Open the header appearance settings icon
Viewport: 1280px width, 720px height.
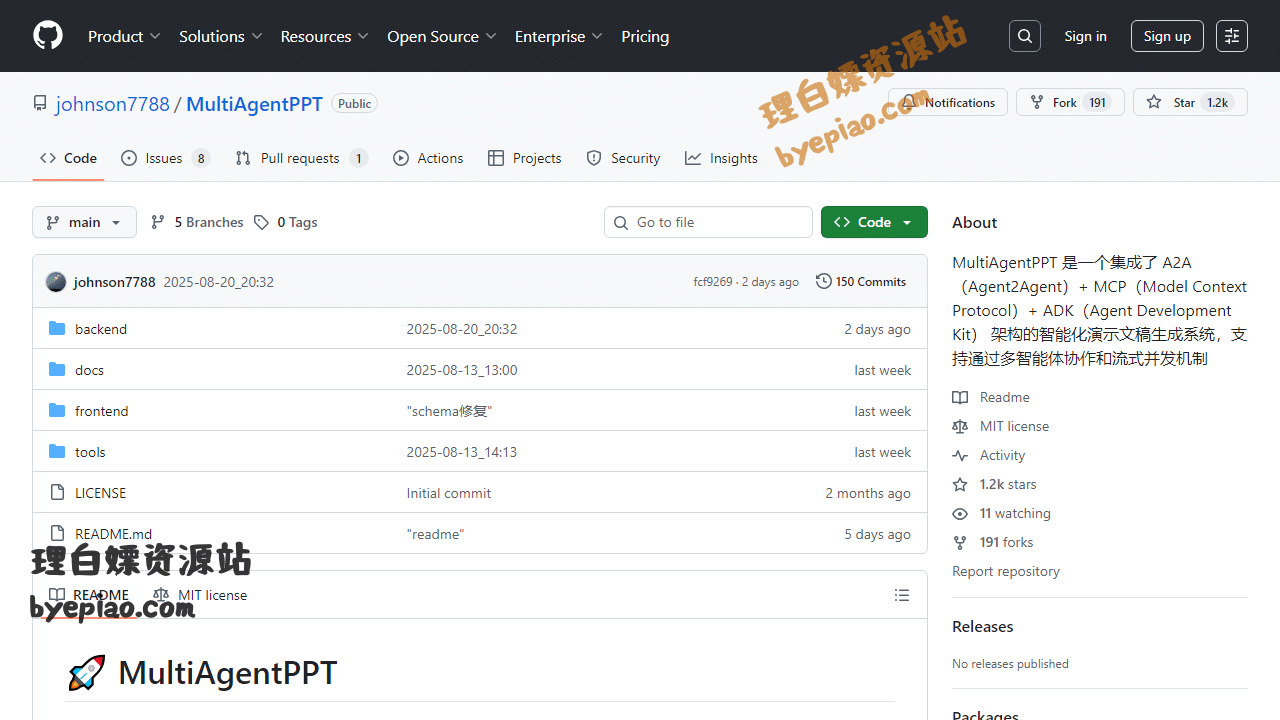(x=1232, y=36)
